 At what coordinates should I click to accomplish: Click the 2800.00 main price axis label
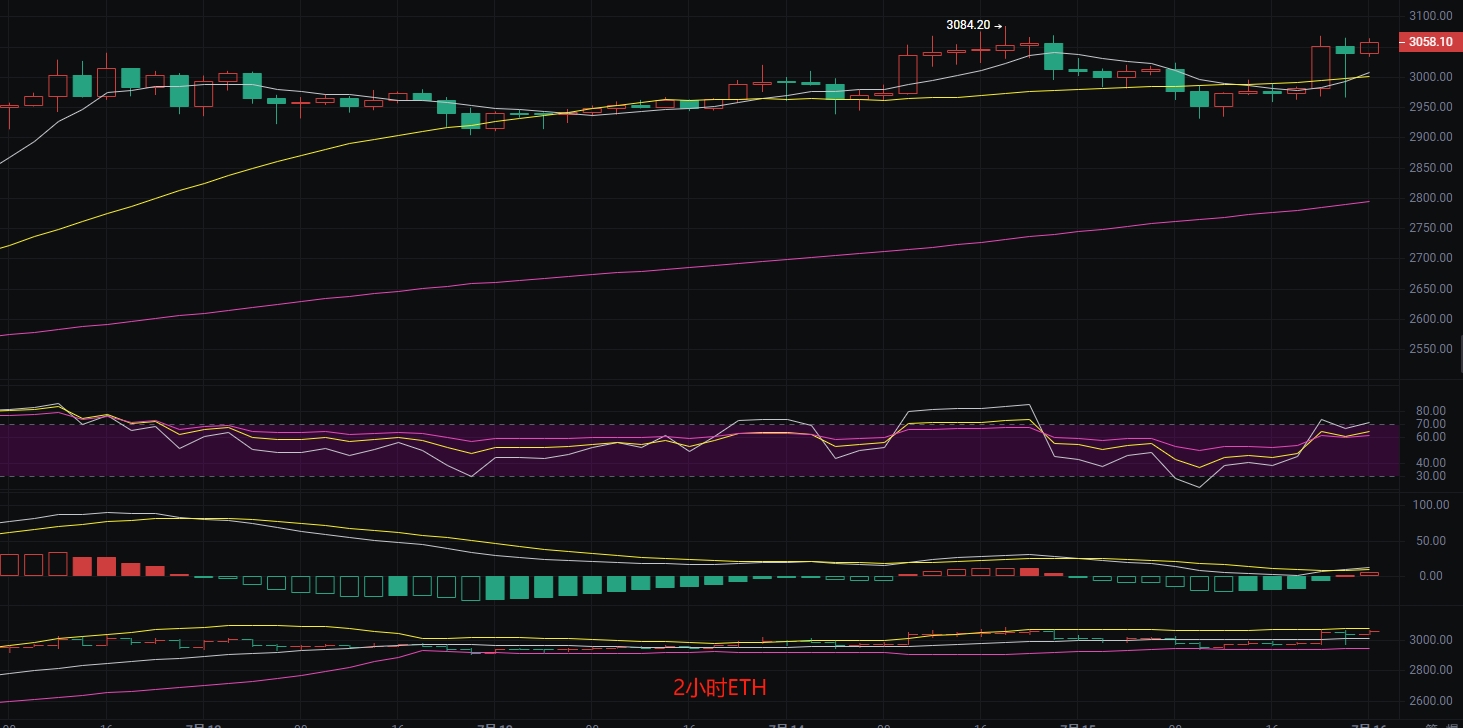1430,198
